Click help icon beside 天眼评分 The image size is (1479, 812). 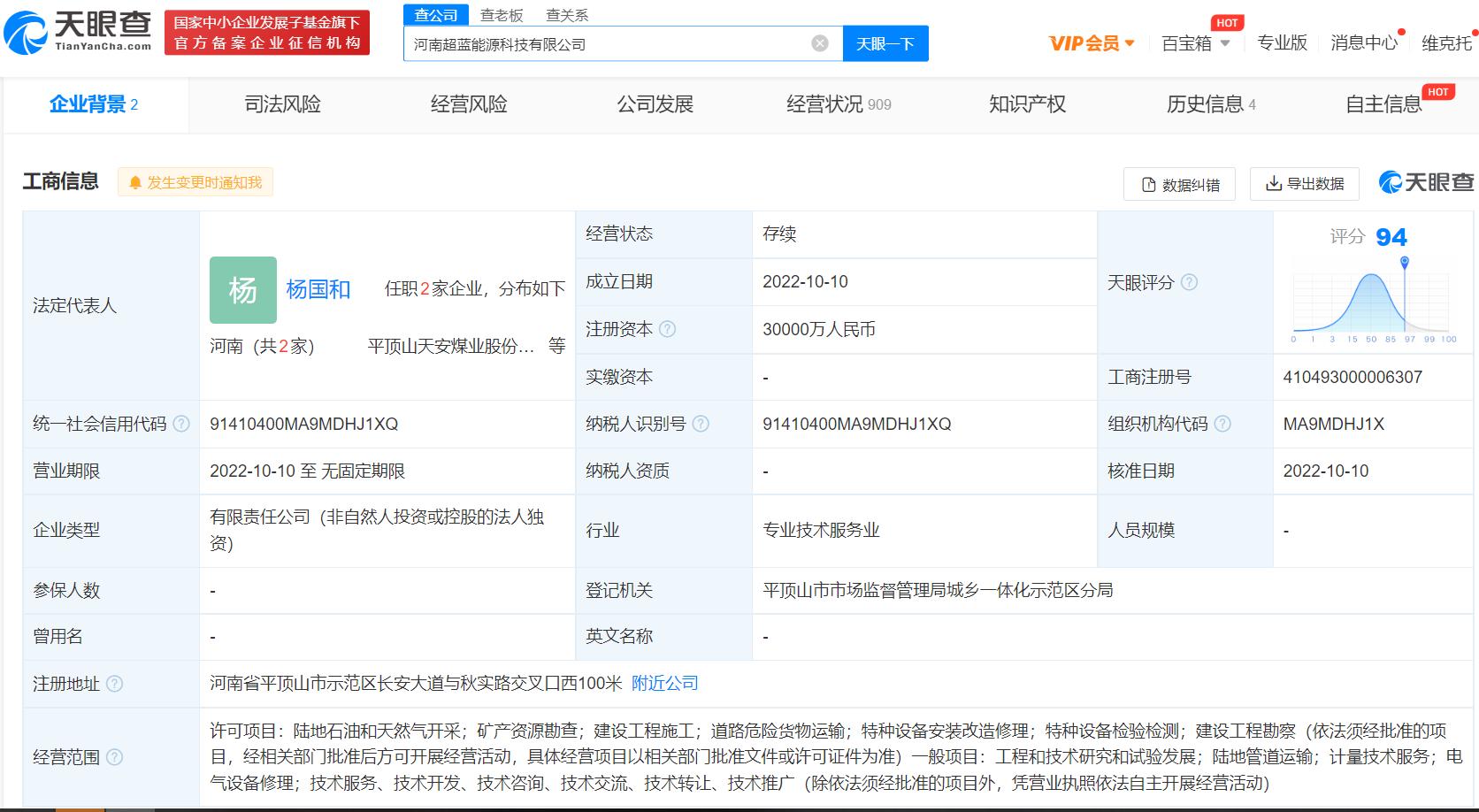(x=1190, y=282)
